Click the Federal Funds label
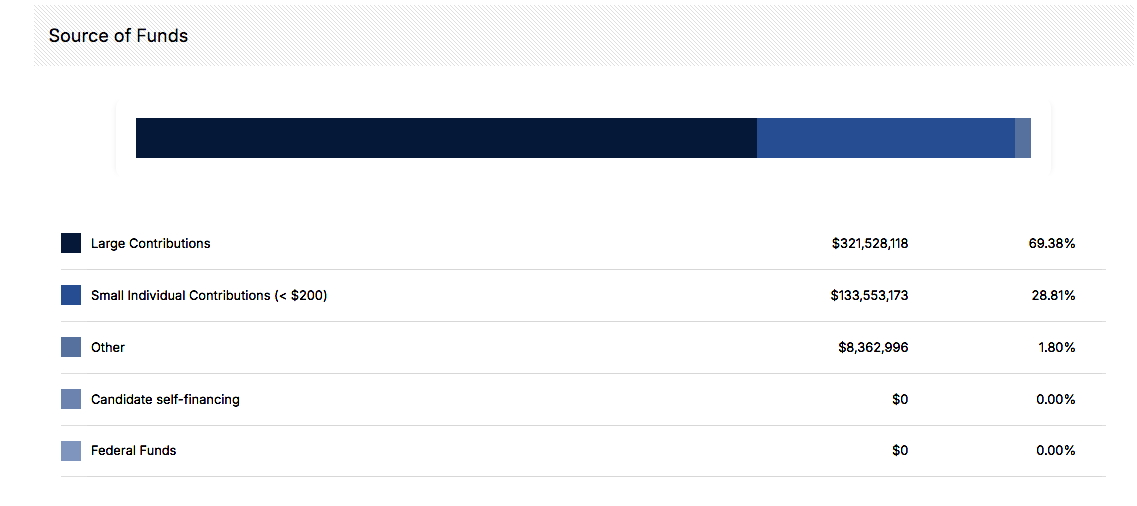The width and height of the screenshot is (1137, 506). [x=133, y=451]
